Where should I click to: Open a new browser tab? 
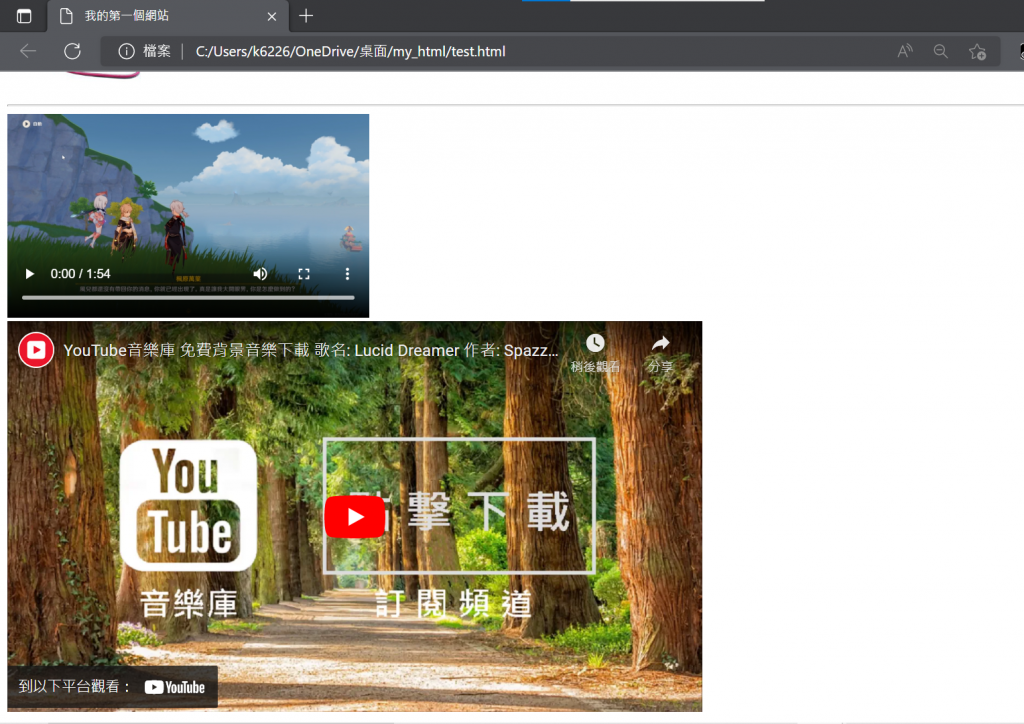click(x=306, y=16)
